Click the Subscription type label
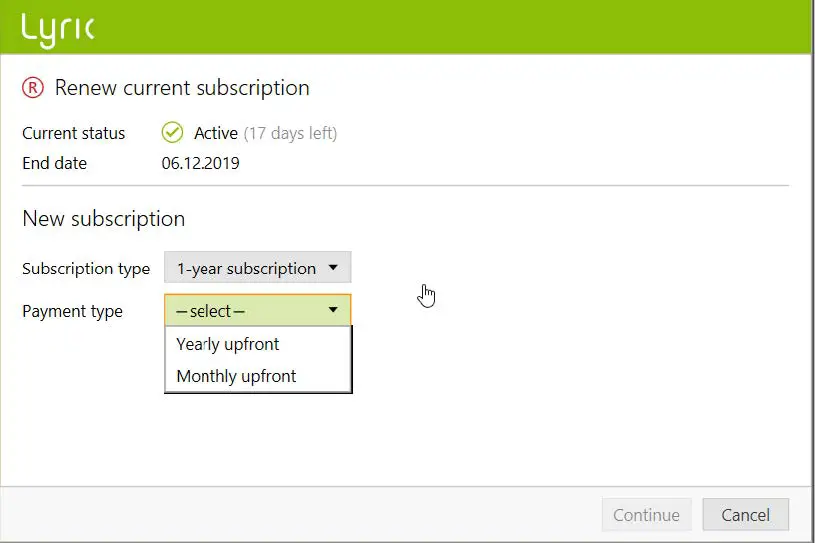The width and height of the screenshot is (815, 543). pyautogui.click(x=86, y=268)
